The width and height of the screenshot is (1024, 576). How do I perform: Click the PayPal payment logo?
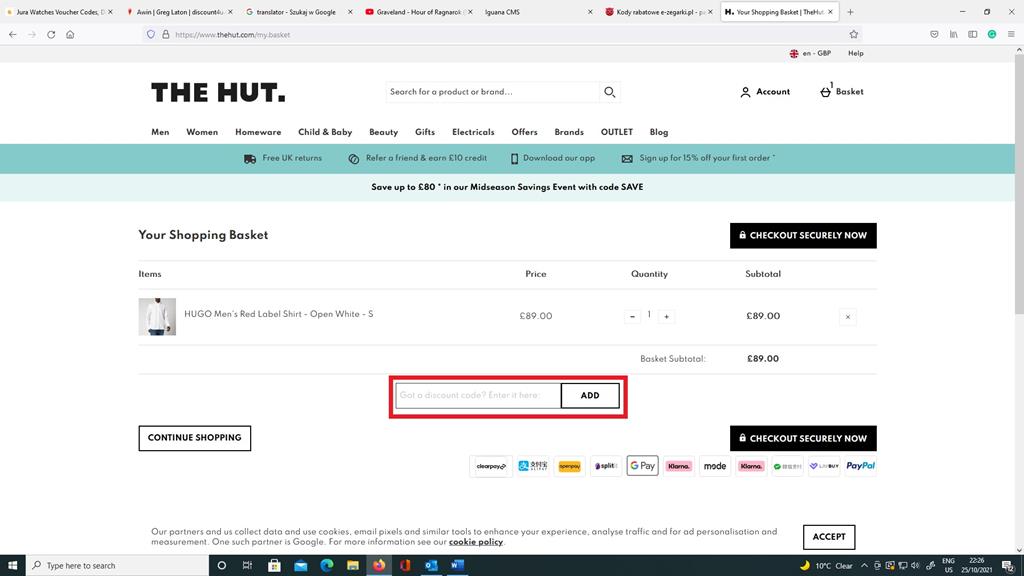point(860,466)
